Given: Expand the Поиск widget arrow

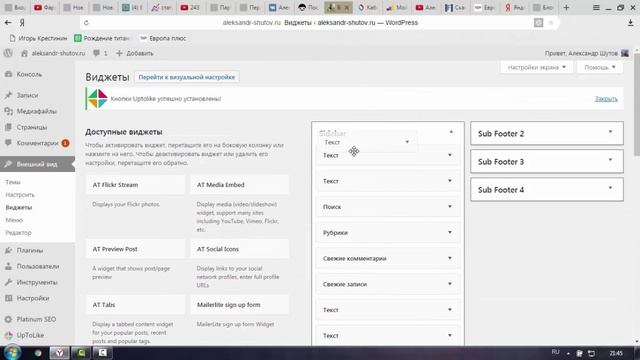Looking at the screenshot, I should pyautogui.click(x=450, y=207).
